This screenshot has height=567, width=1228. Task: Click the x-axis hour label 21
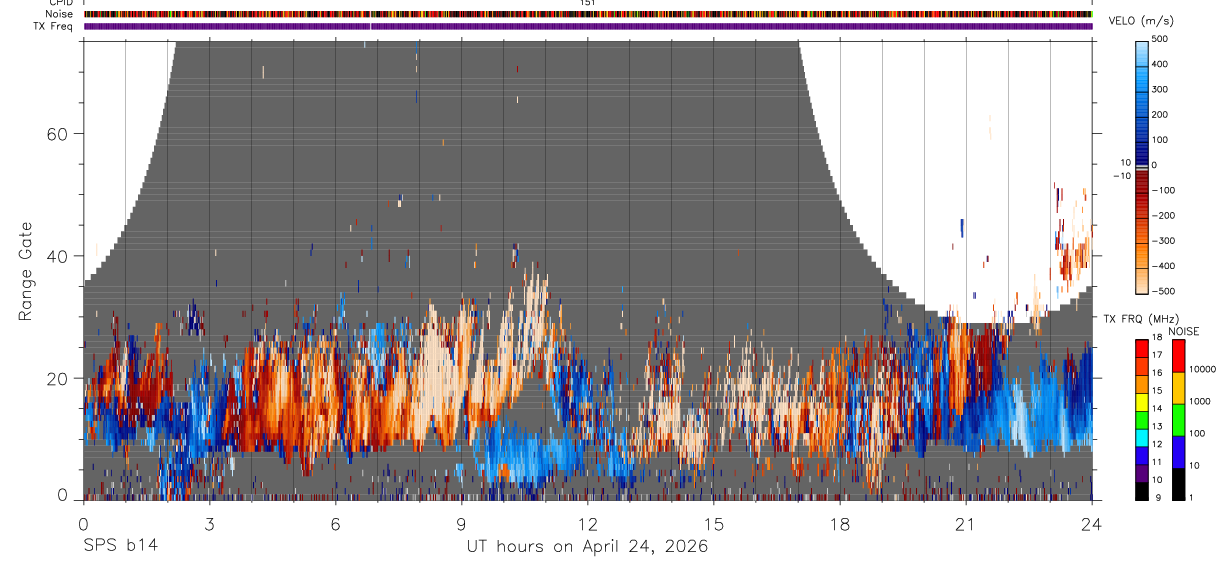click(x=966, y=524)
